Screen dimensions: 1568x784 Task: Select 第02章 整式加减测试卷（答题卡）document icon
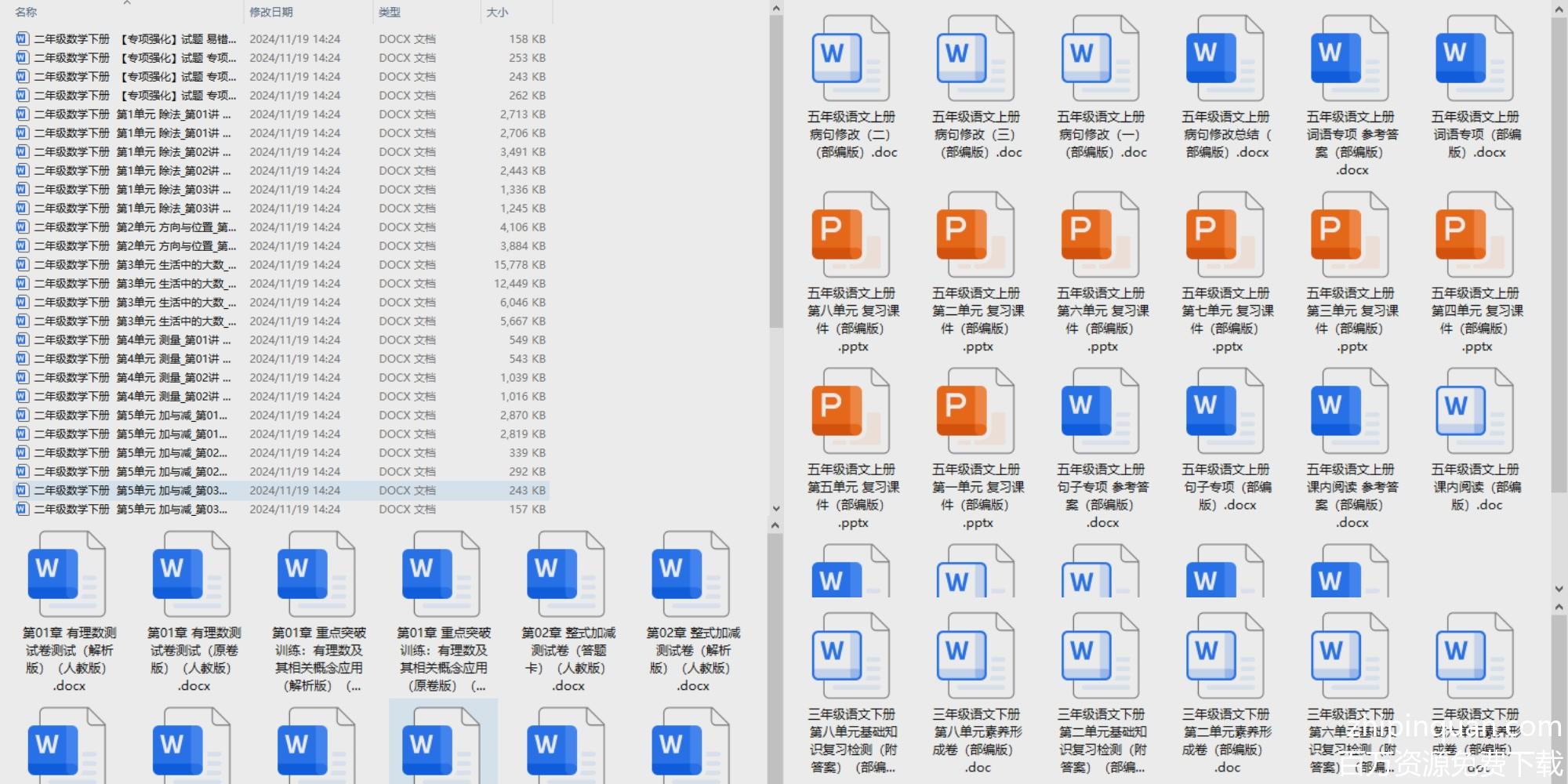coord(566,575)
